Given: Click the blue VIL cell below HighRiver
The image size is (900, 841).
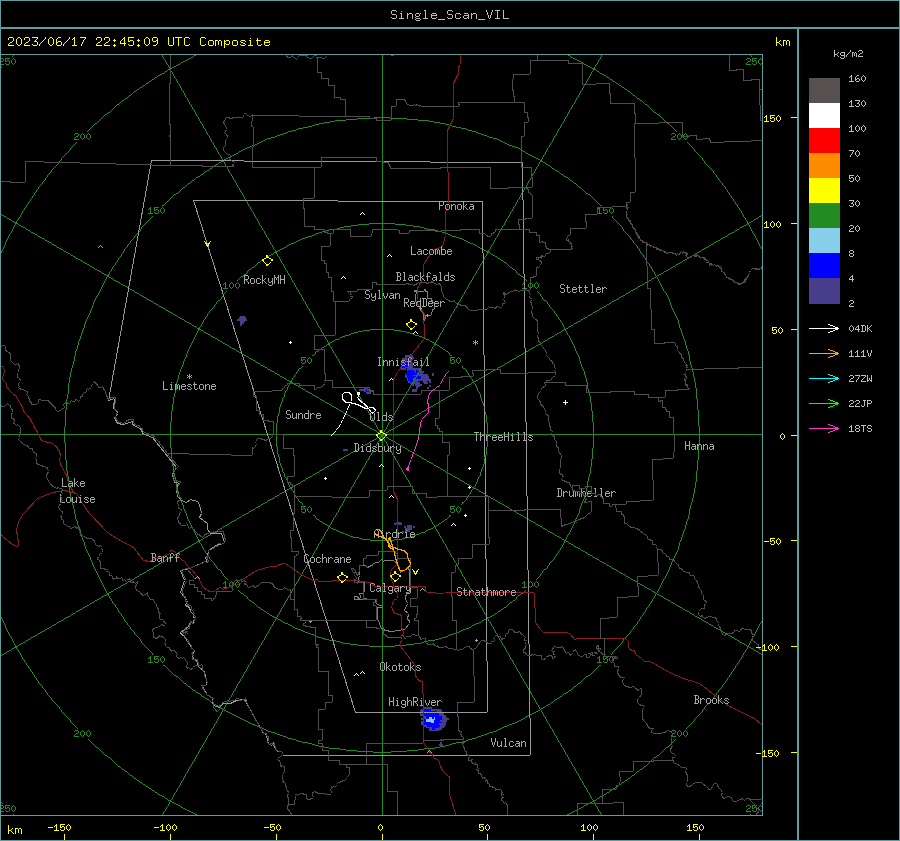Looking at the screenshot, I should click(433, 719).
